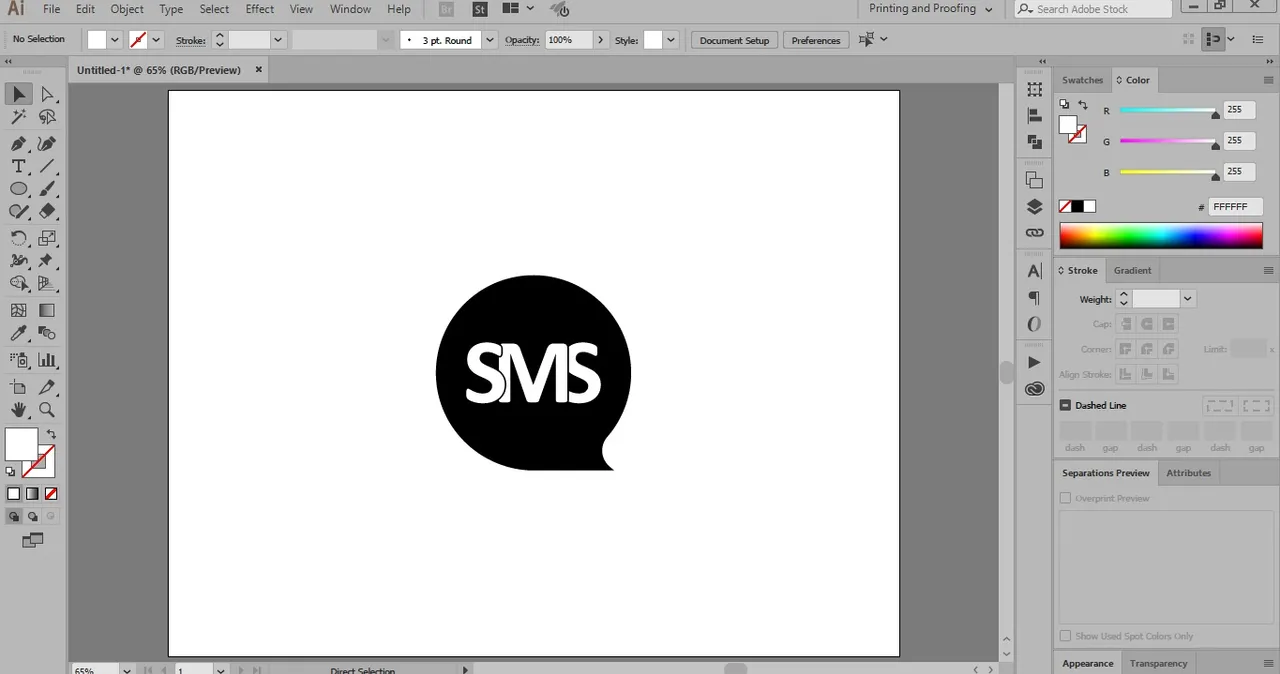
Task: Open the Actions panel play icon
Action: point(1034,362)
